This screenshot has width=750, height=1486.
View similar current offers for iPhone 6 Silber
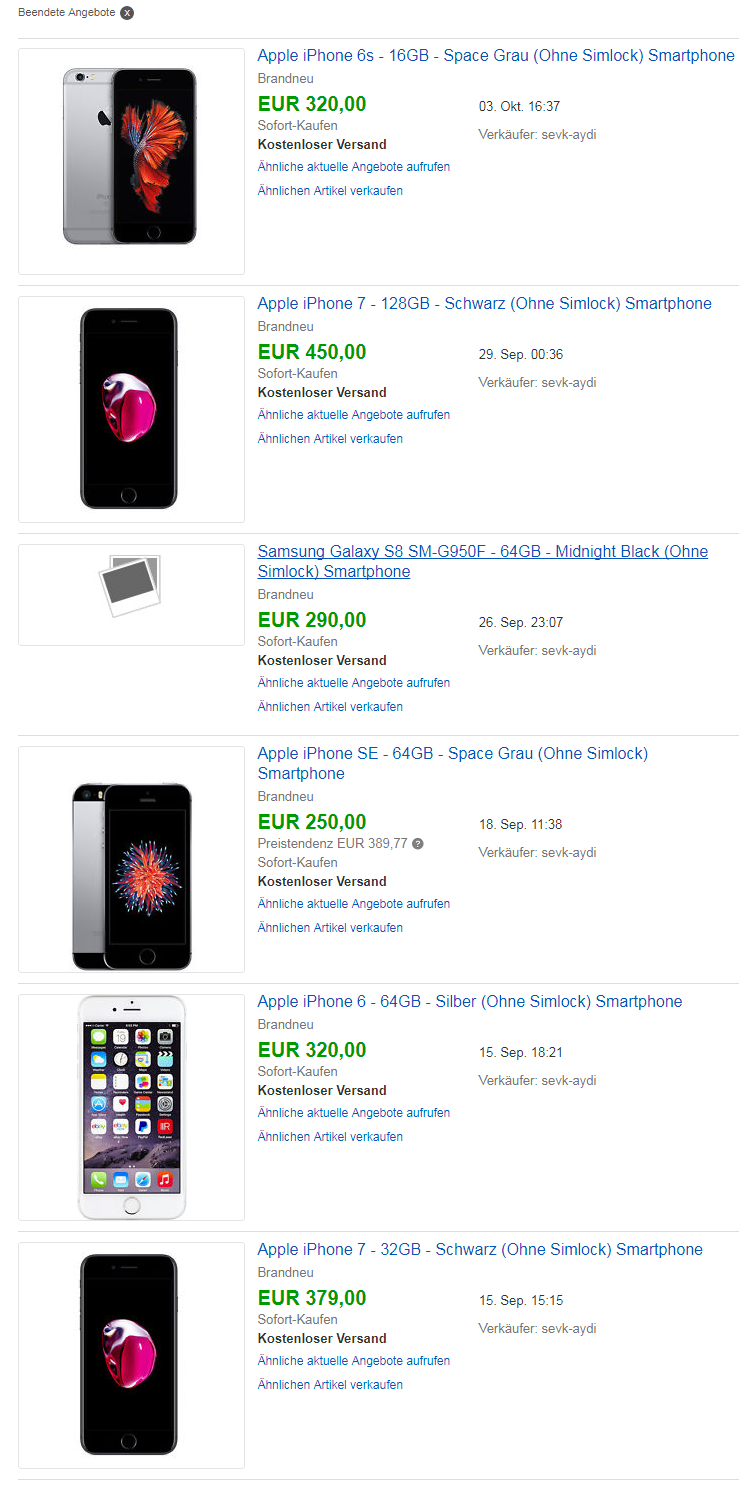(x=353, y=1113)
